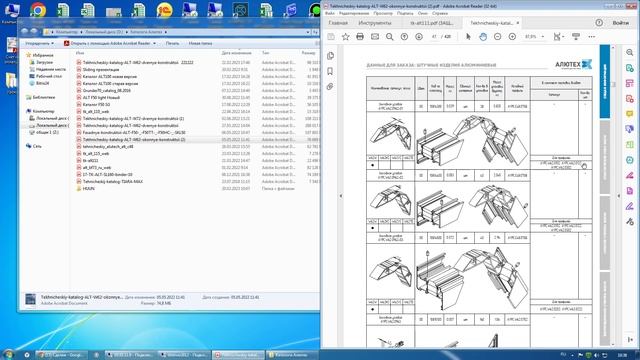Print the PDF using the printer icon

(360, 37)
